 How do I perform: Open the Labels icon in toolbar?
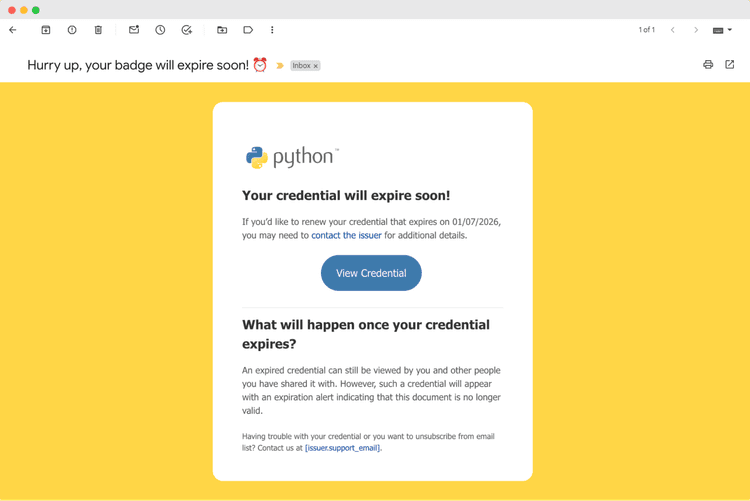point(248,30)
